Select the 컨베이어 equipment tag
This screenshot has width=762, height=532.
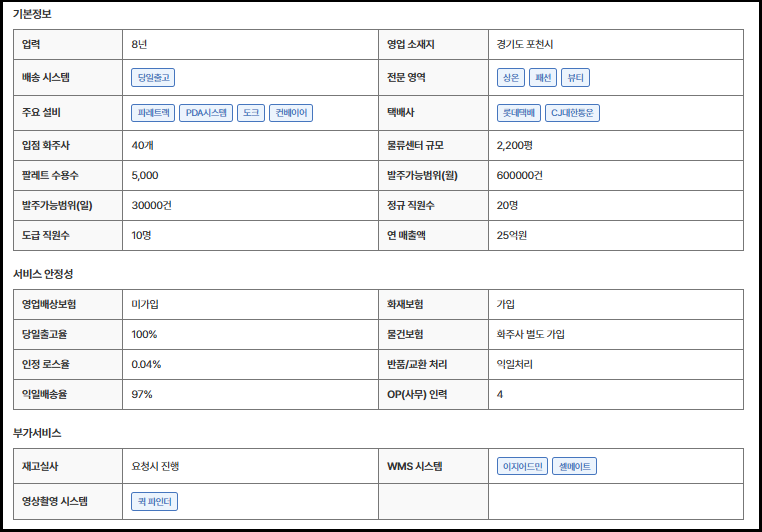tap(291, 113)
